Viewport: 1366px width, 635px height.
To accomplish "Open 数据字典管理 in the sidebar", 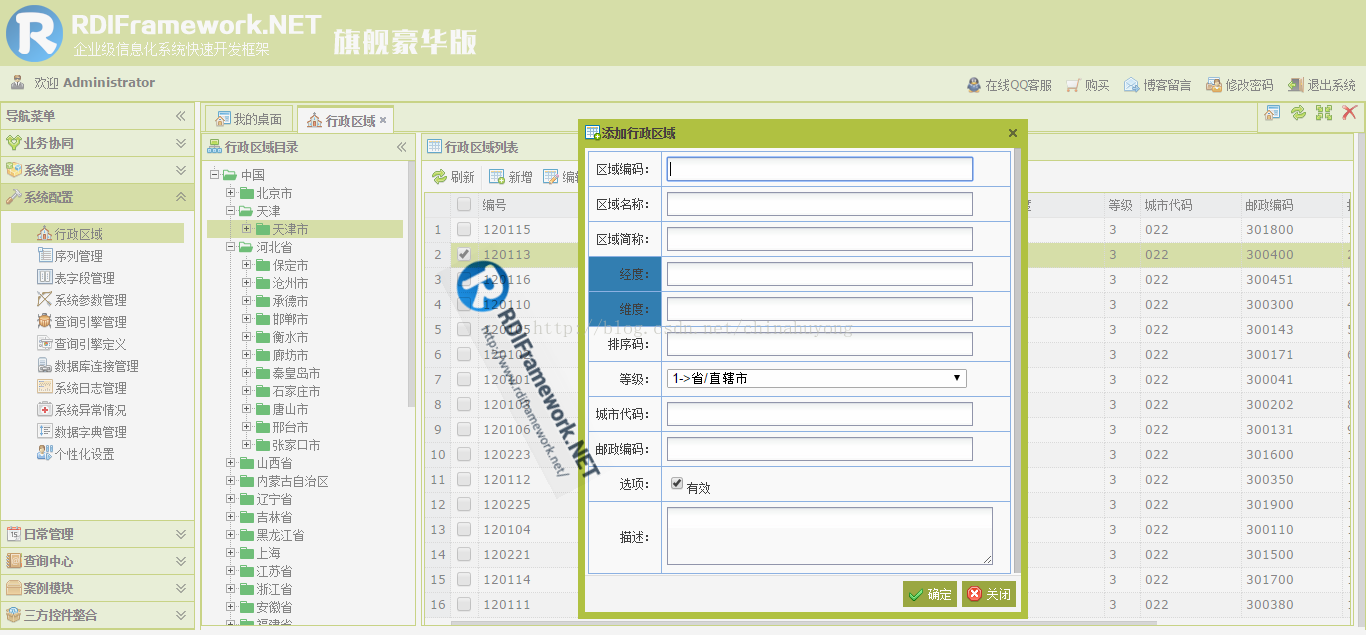I will [x=82, y=432].
